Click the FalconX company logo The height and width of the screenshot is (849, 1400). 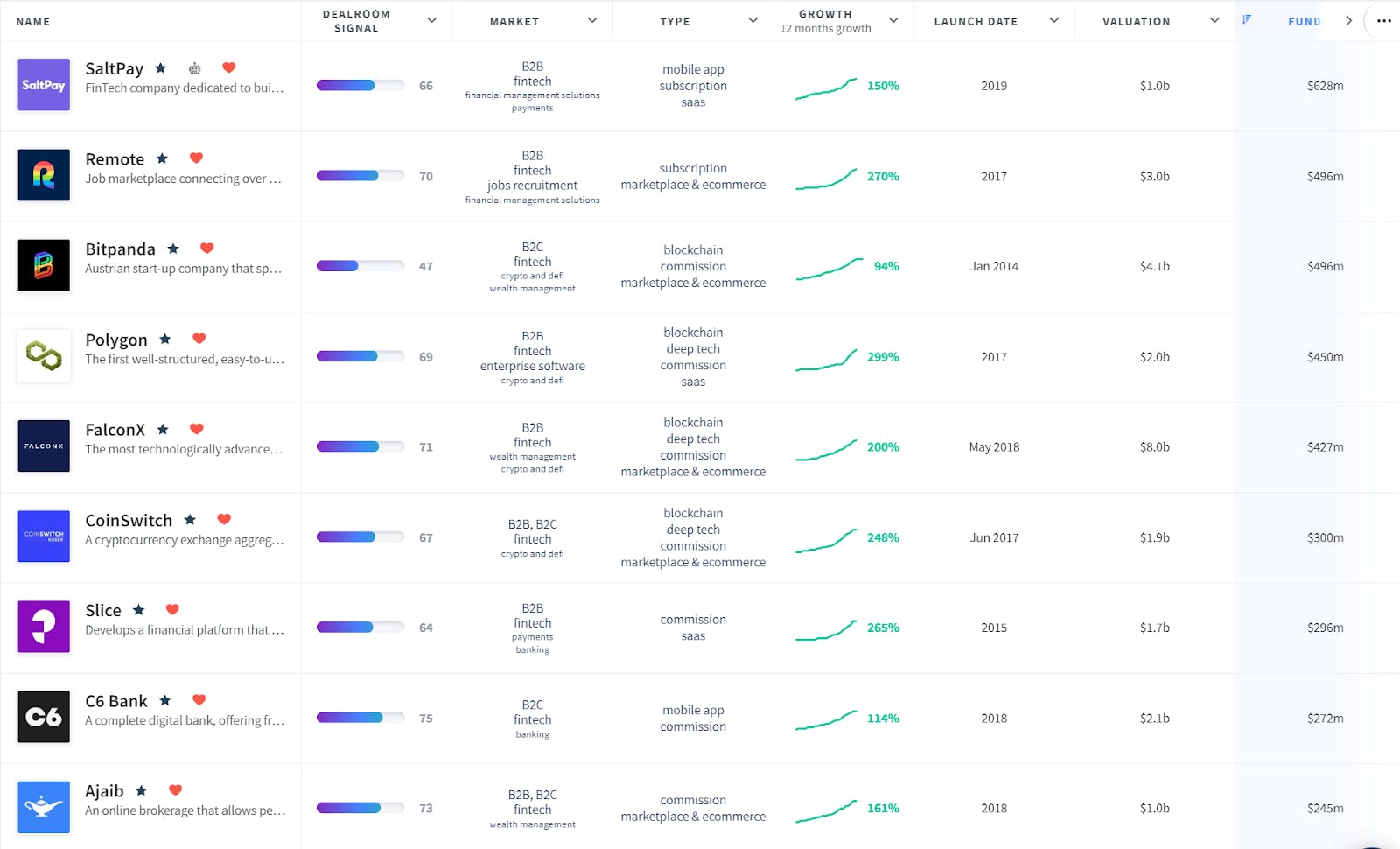[44, 446]
